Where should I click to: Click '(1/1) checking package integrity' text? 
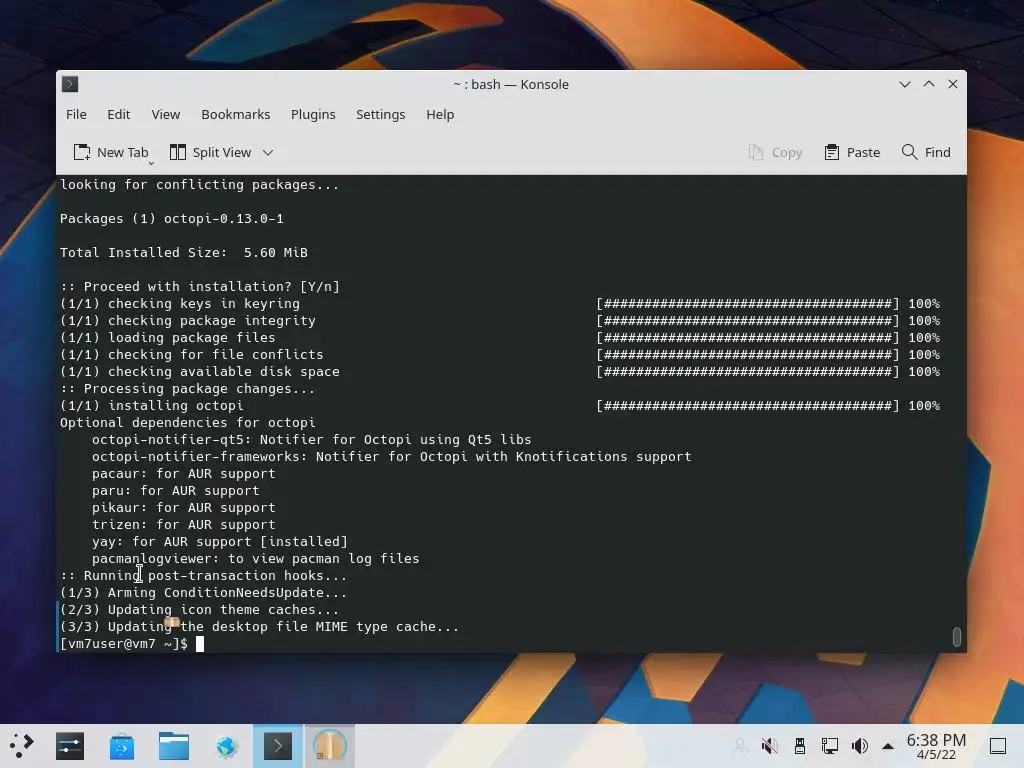(x=188, y=321)
